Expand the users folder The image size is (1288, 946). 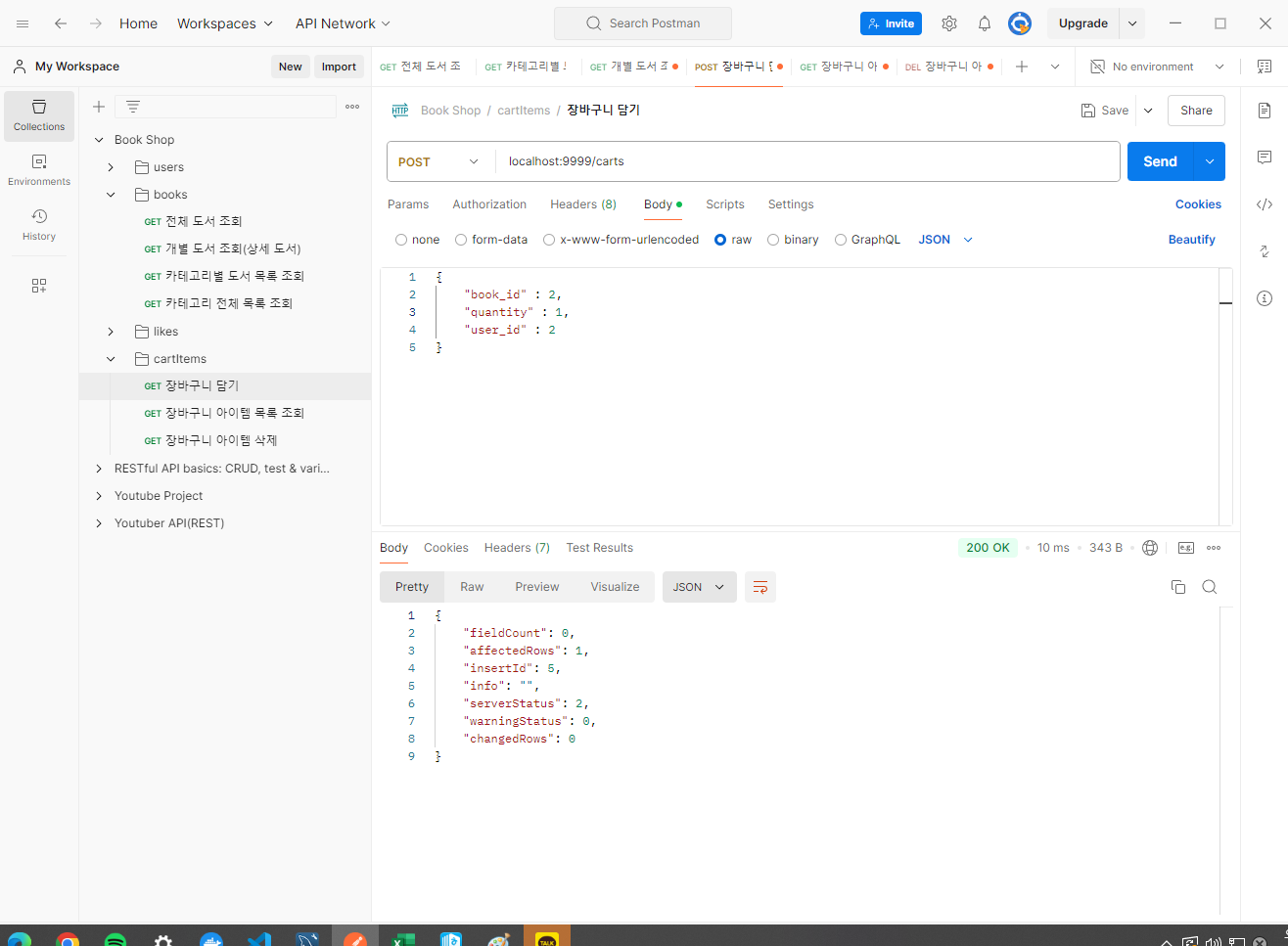[x=111, y=167]
